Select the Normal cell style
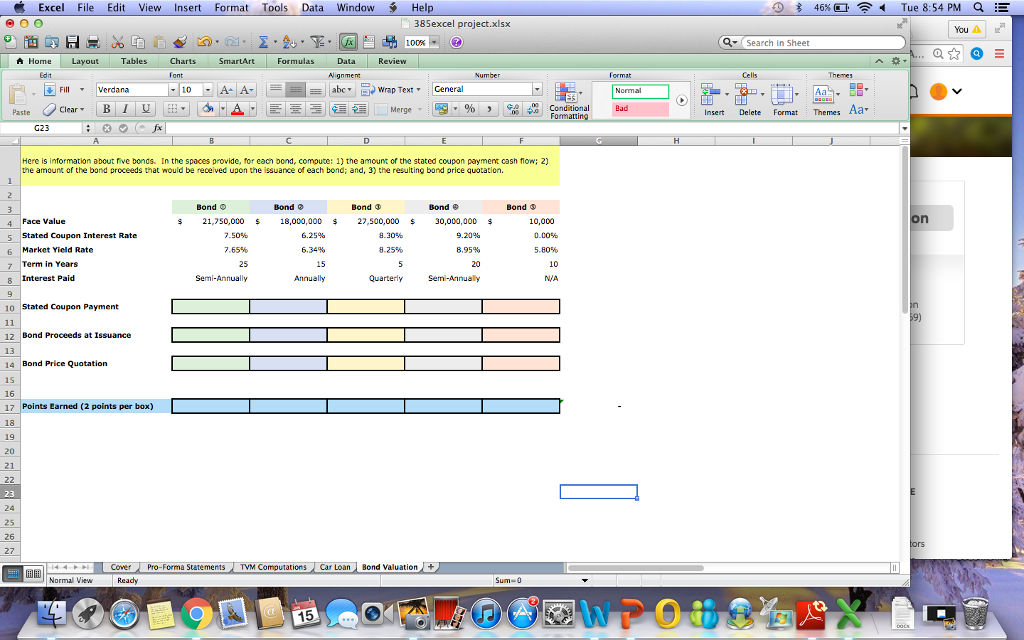Viewport: 1024px width, 640px height. tap(640, 91)
